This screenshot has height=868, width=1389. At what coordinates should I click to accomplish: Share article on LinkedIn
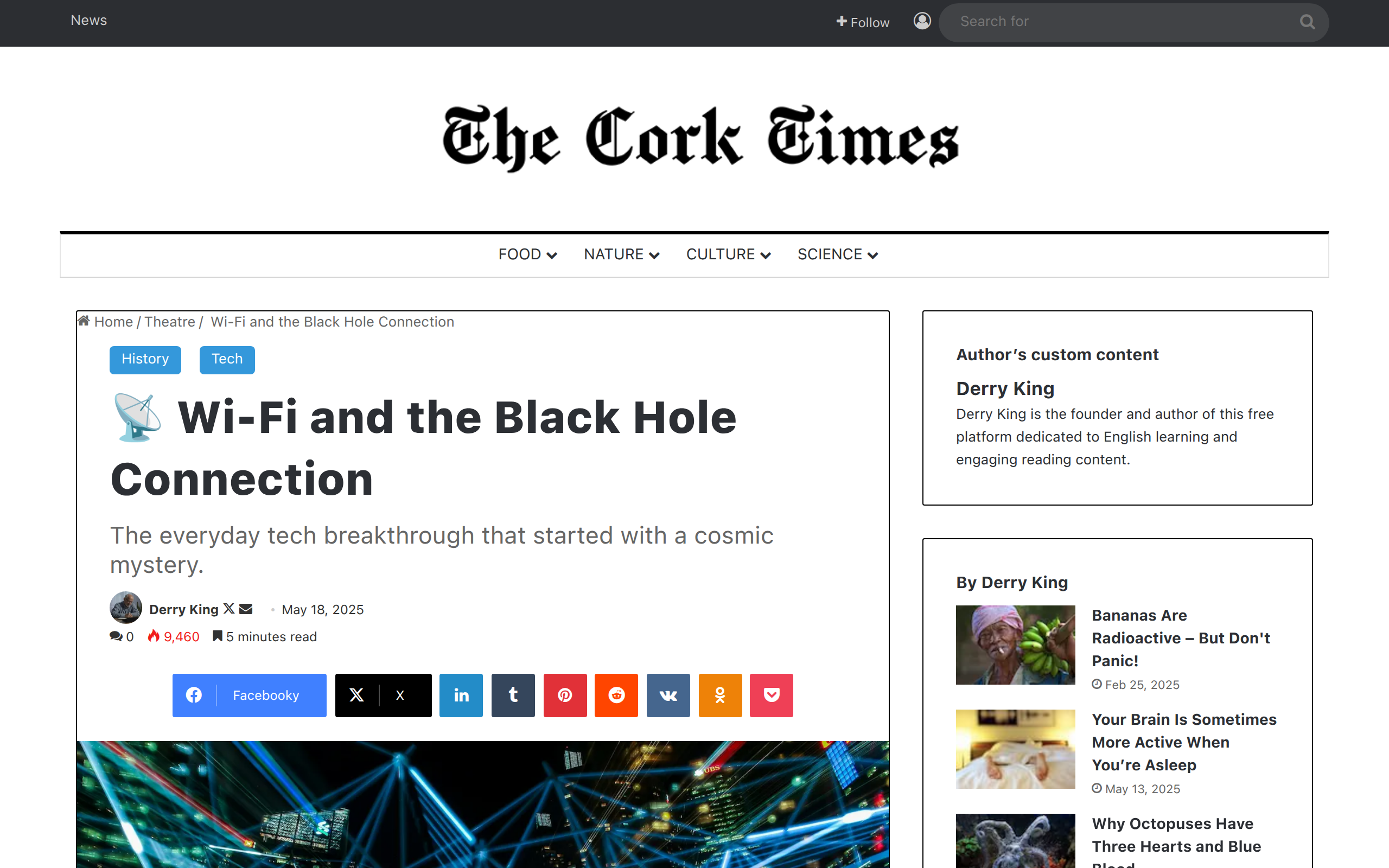click(461, 695)
